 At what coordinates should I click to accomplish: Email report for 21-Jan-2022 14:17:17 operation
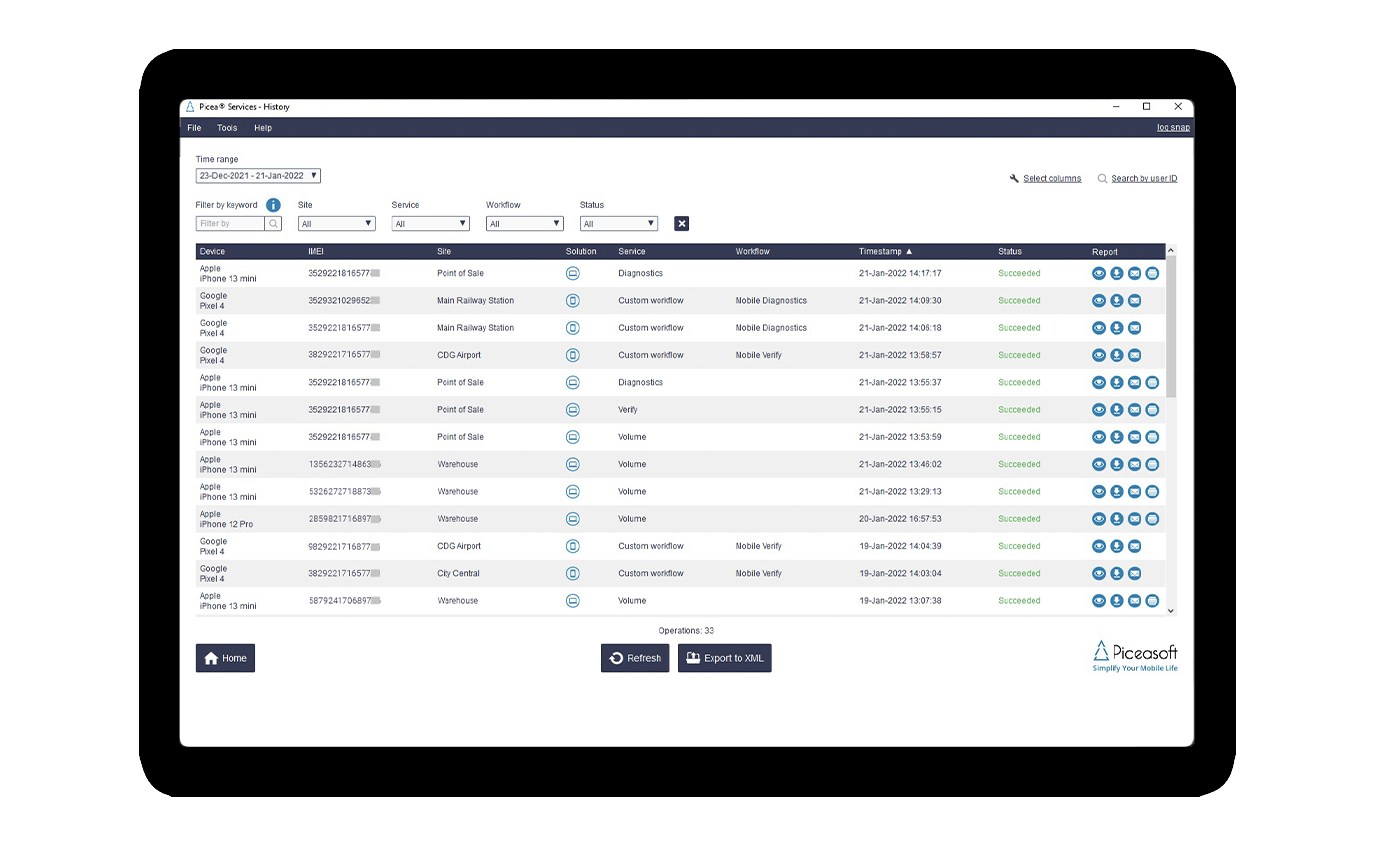coord(1135,273)
